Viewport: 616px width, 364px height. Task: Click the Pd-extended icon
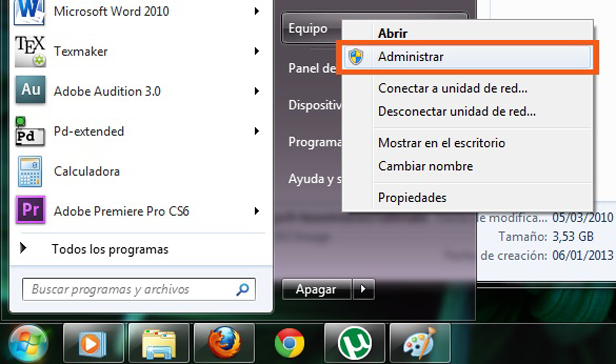pyautogui.click(x=30, y=132)
